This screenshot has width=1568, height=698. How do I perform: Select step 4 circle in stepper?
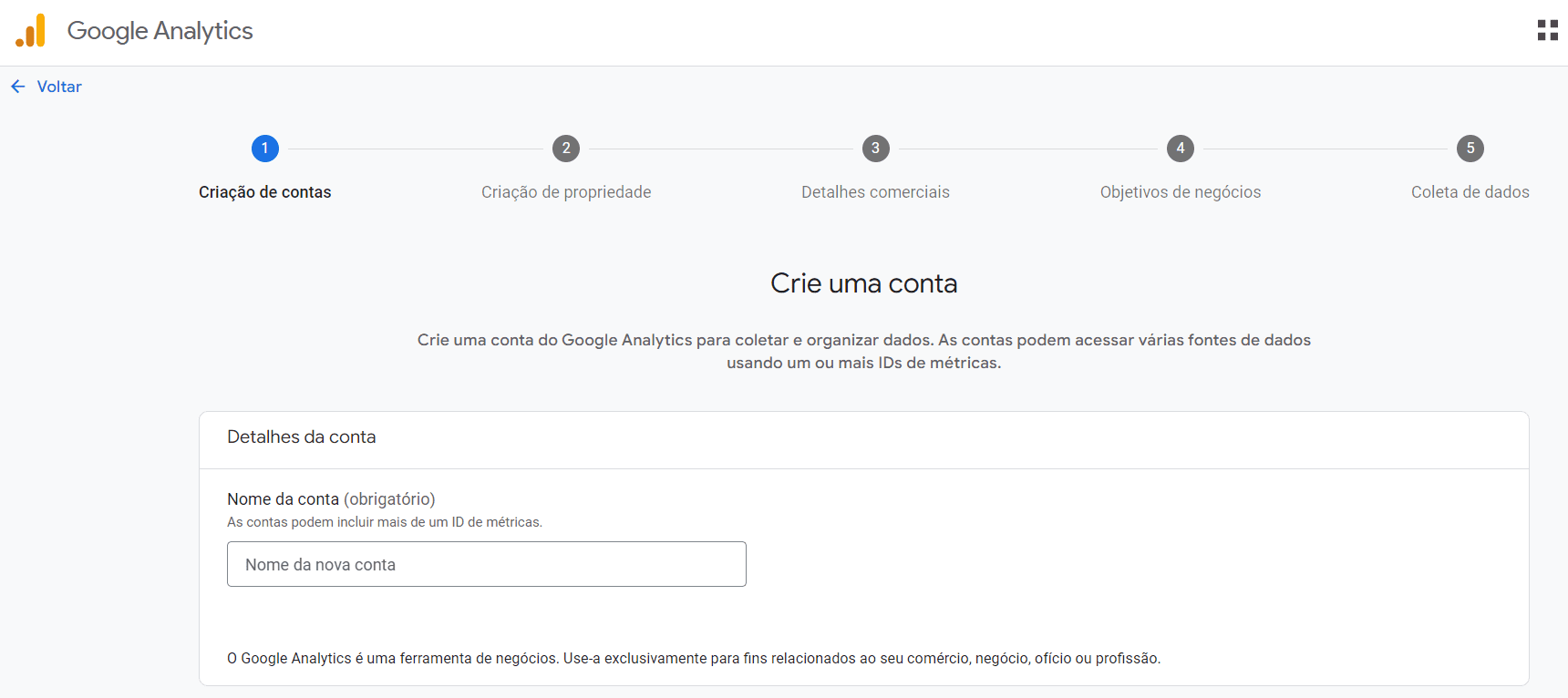(1181, 149)
